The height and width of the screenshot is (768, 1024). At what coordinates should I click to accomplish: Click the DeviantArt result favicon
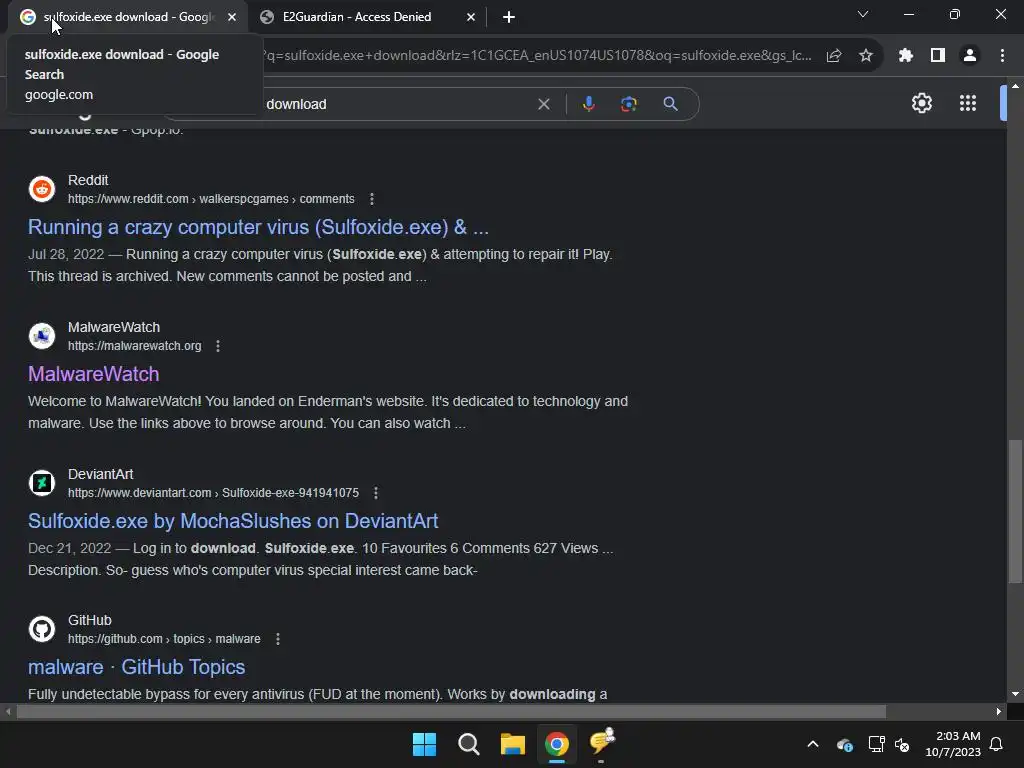click(42, 483)
